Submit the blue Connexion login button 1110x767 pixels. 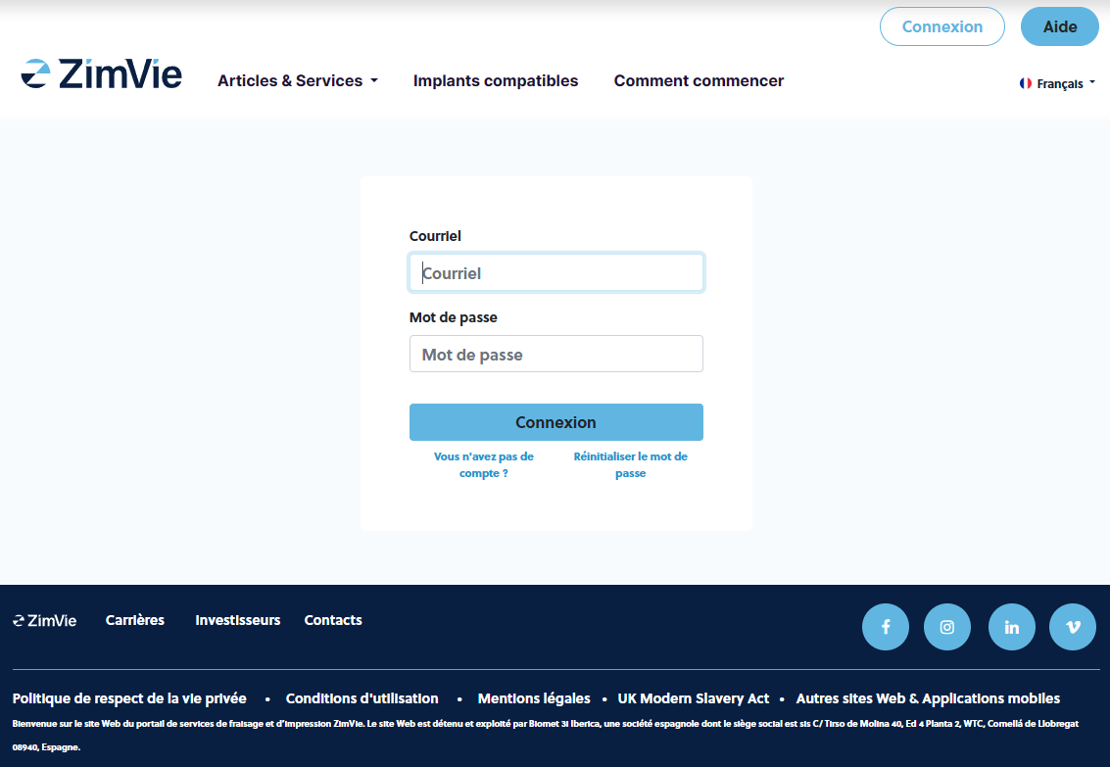click(556, 422)
